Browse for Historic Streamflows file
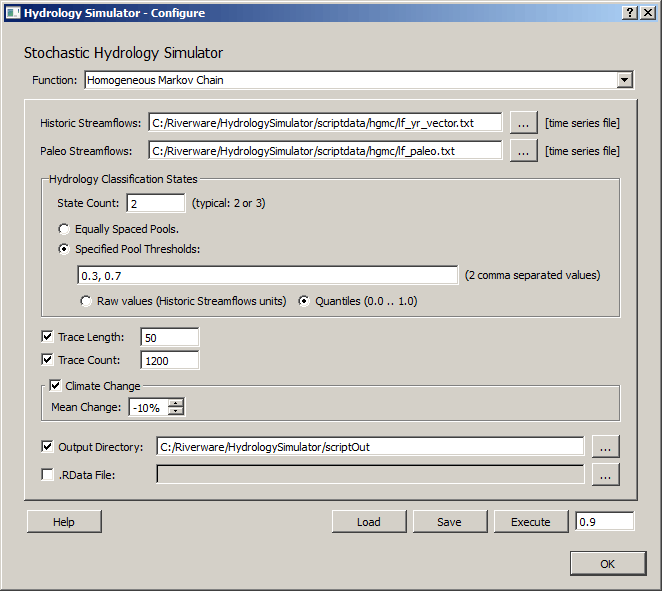The height and width of the screenshot is (591, 662). click(524, 123)
